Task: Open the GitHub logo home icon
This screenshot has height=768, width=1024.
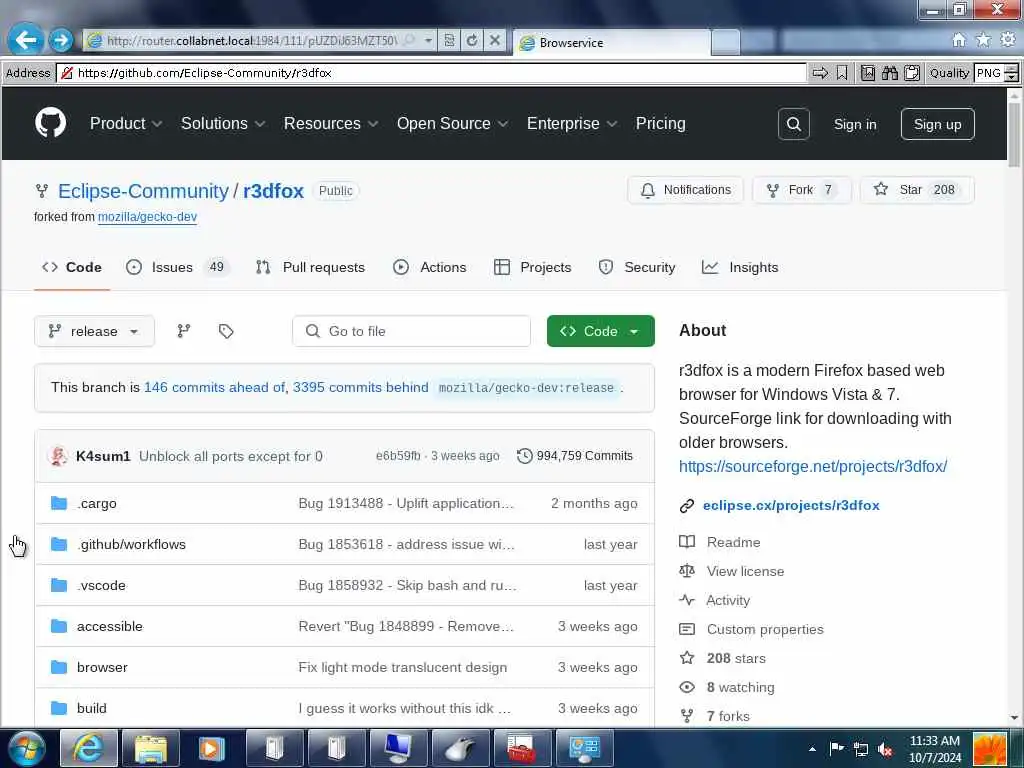Action: pyautogui.click(x=50, y=123)
